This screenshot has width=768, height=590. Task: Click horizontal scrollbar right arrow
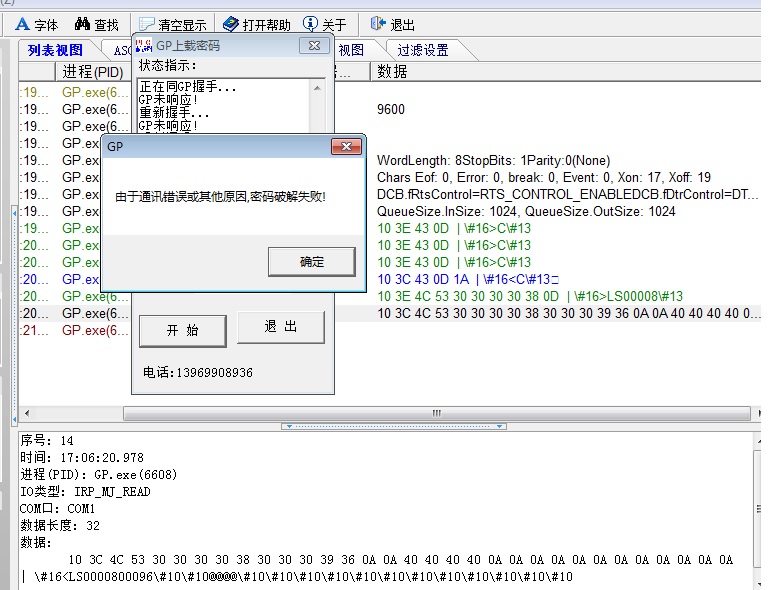(751, 413)
